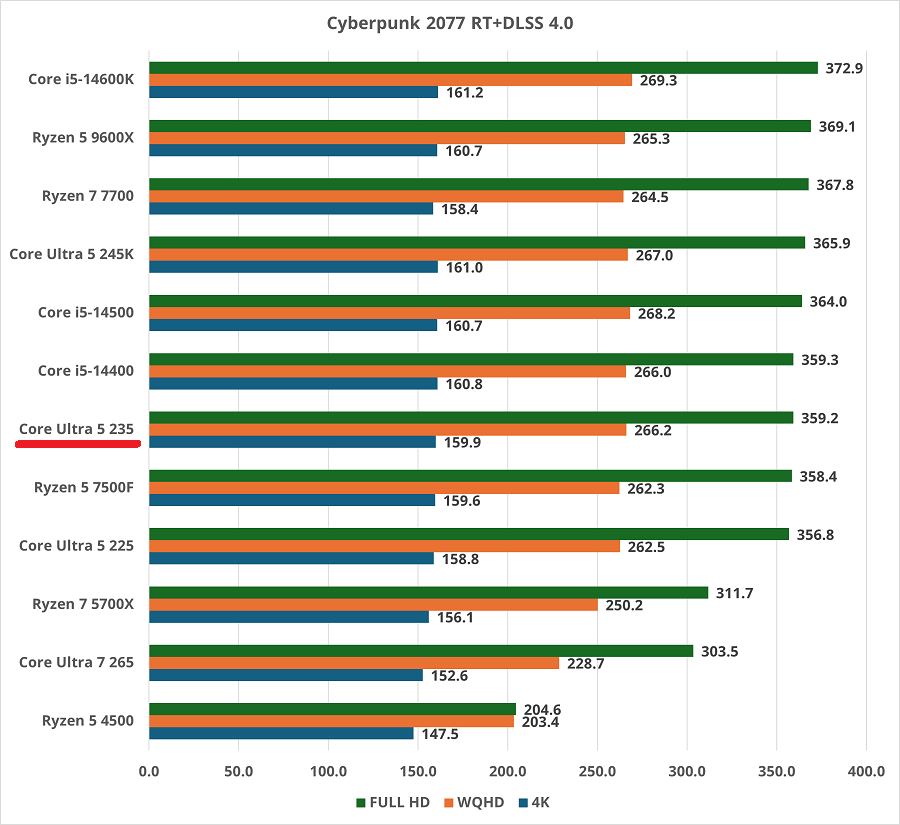
Task: Click the 152.6 value label
Action: tap(449, 676)
